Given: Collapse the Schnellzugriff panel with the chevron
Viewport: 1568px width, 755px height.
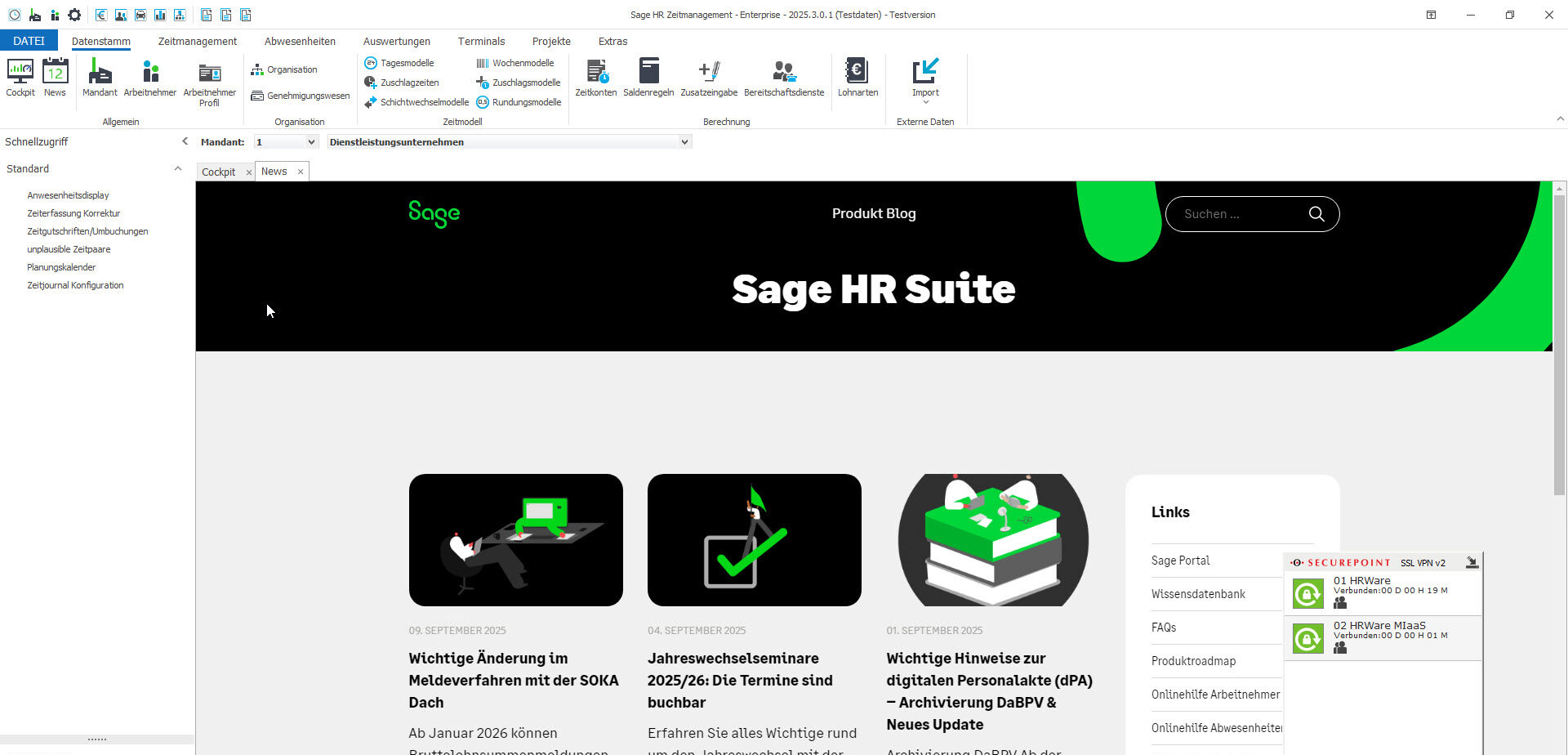Looking at the screenshot, I should tap(185, 141).
